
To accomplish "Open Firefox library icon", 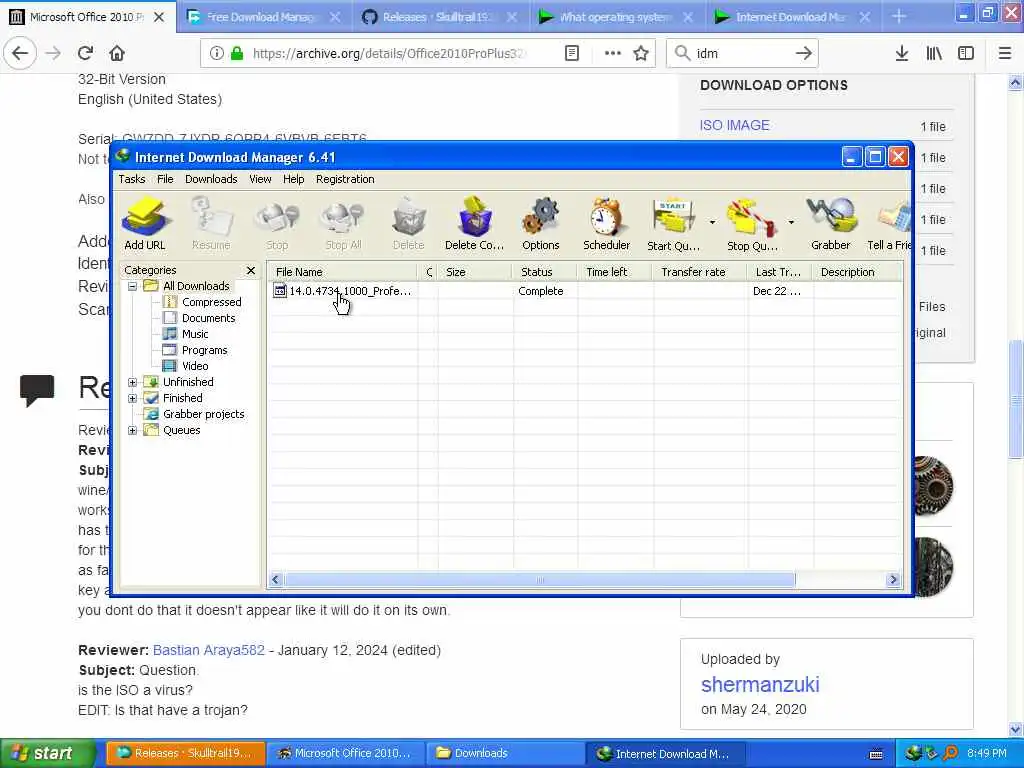I will pos(934,54).
